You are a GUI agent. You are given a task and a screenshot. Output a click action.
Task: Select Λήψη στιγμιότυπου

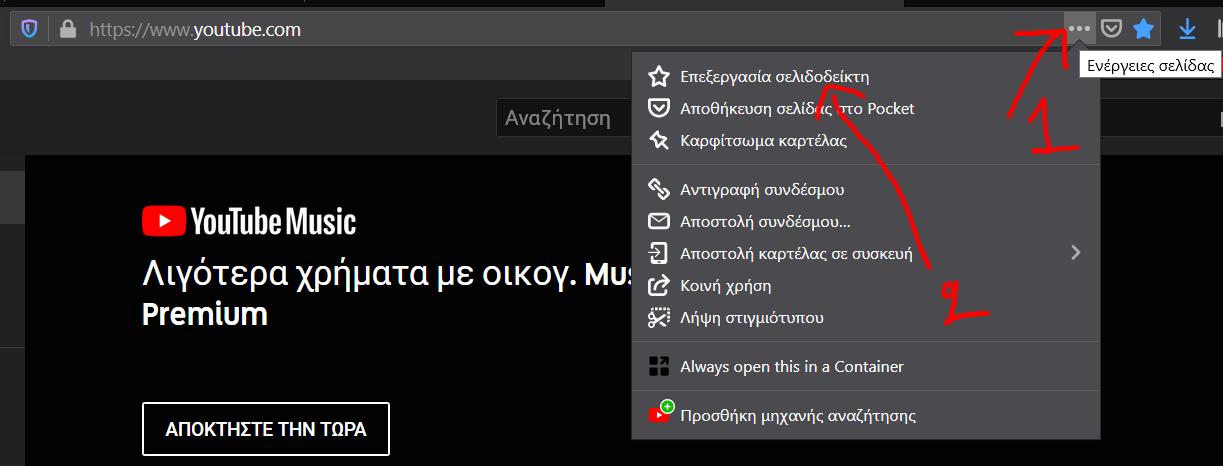coord(867,318)
